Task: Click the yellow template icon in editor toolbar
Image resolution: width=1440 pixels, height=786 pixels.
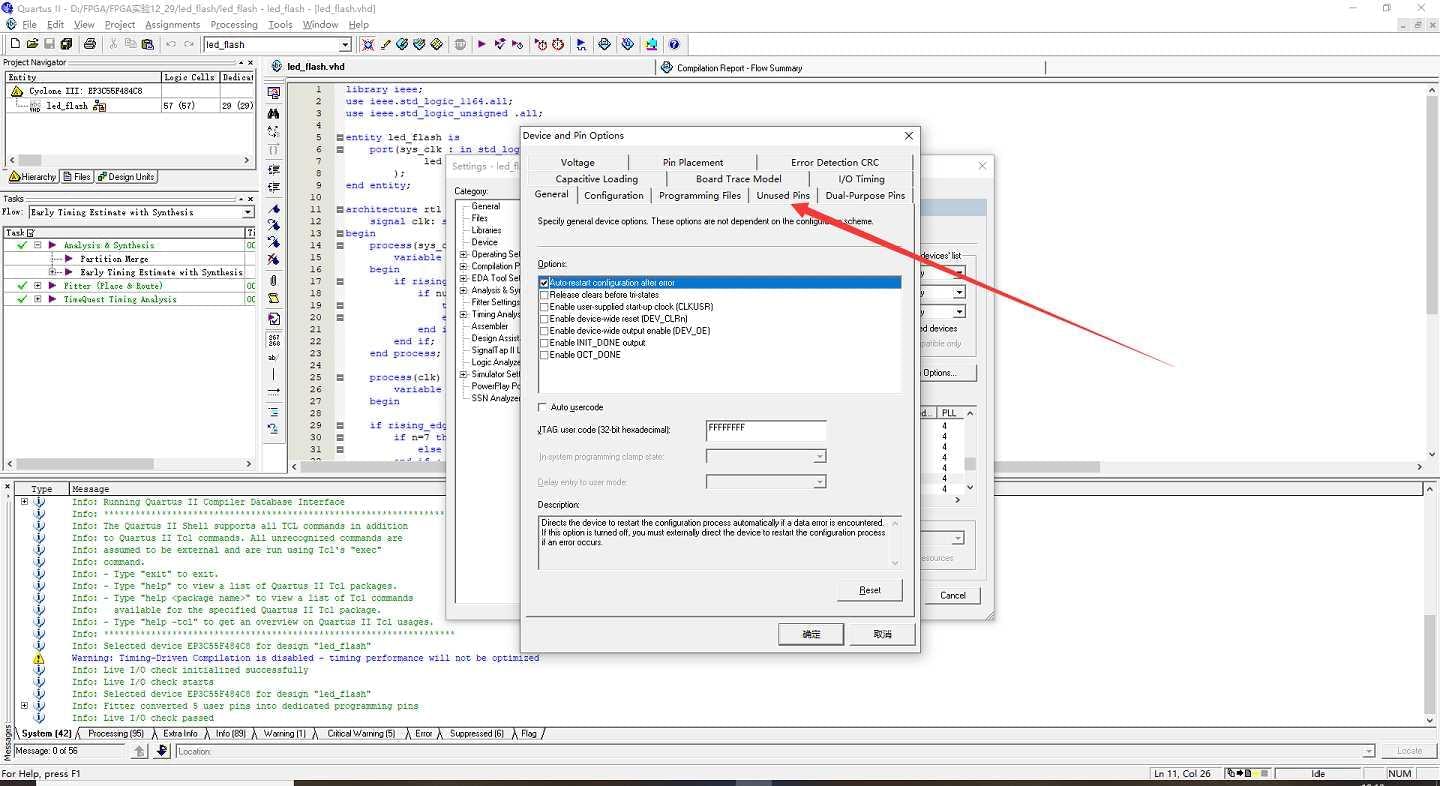Action: coord(273,298)
